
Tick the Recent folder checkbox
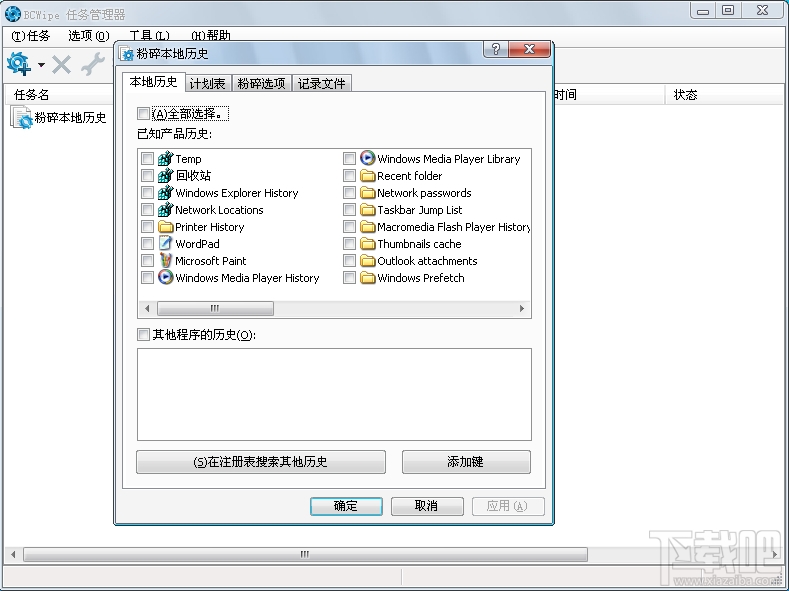pos(349,176)
